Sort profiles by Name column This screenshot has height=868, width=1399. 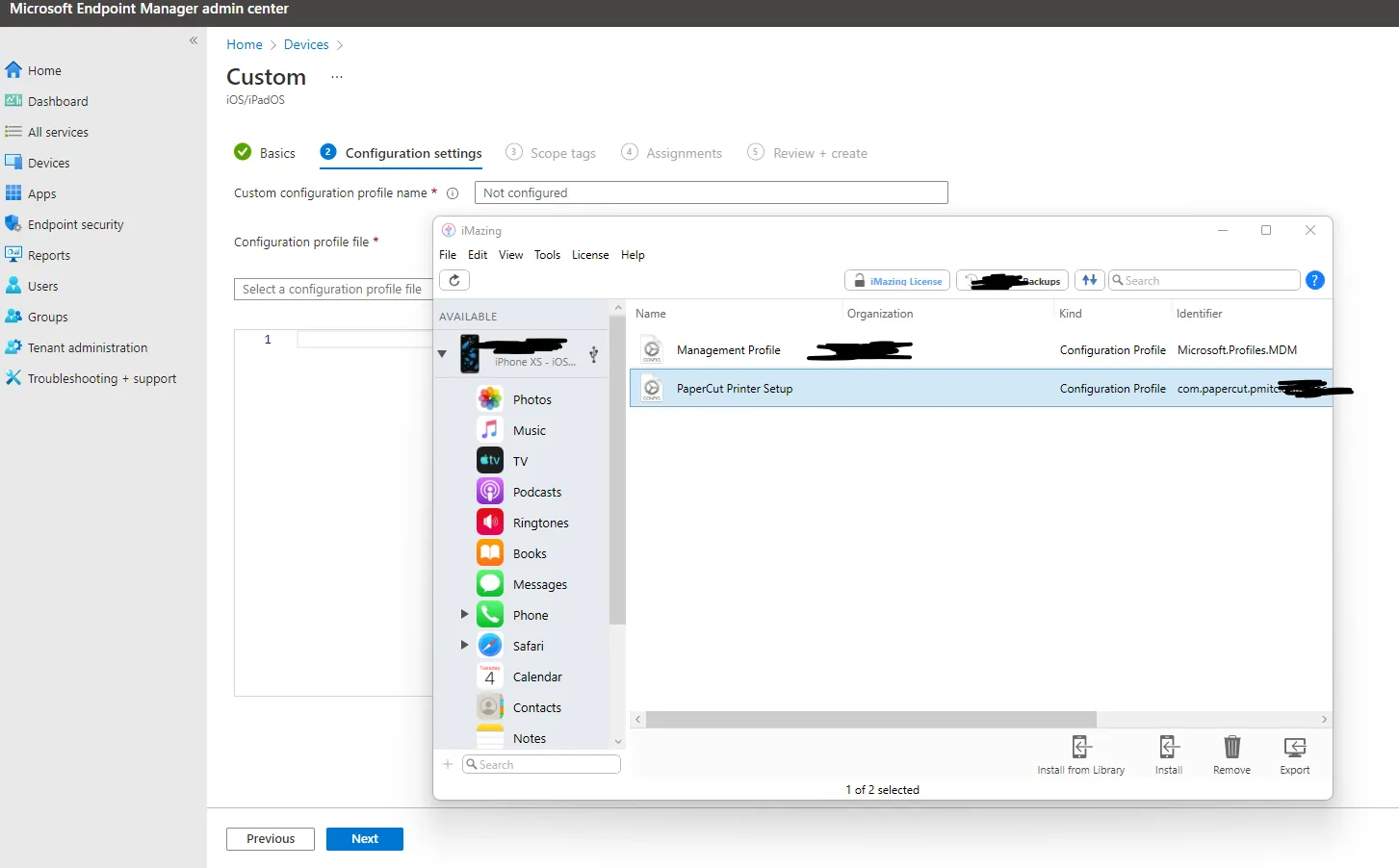click(651, 314)
